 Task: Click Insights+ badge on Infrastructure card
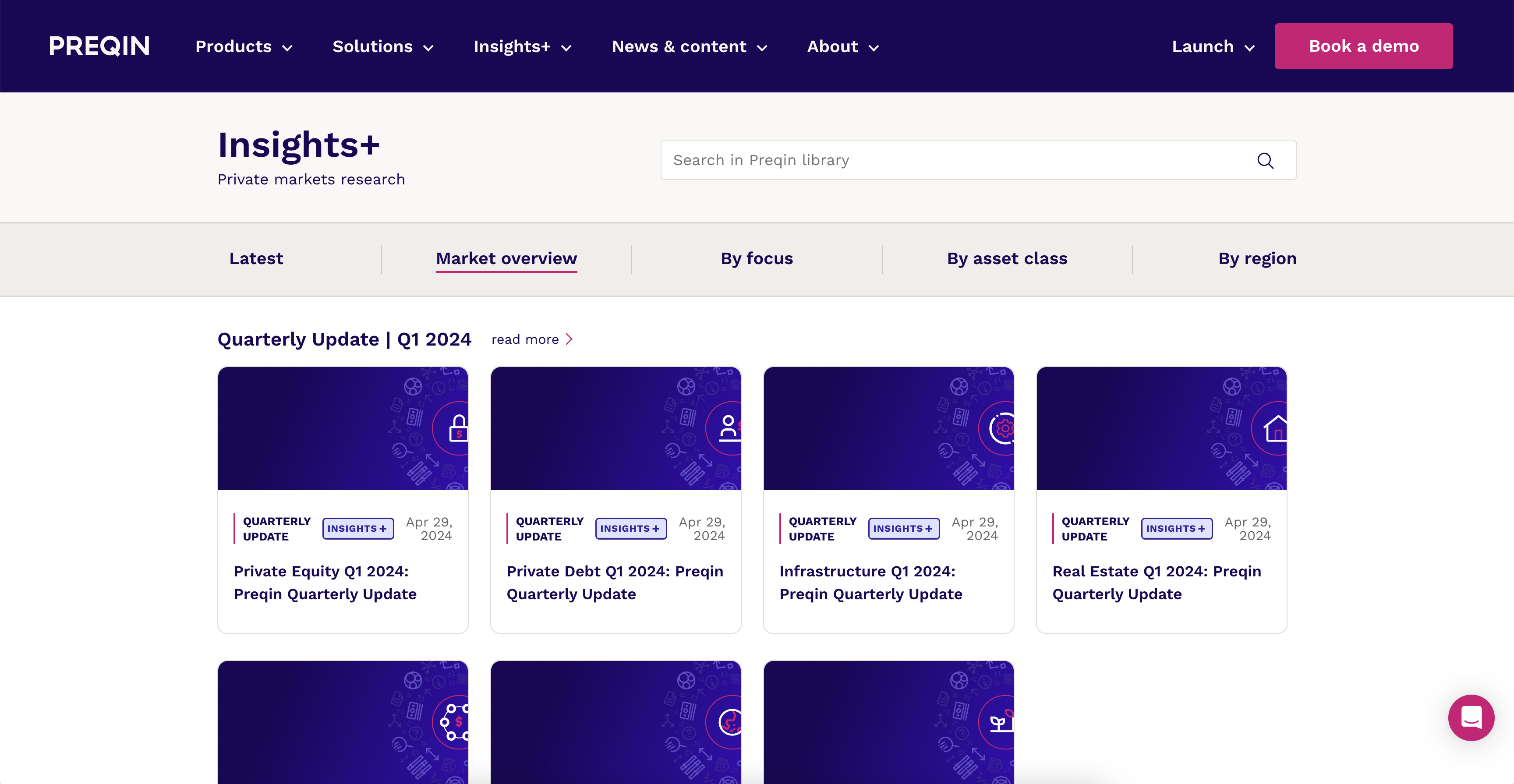(x=904, y=528)
